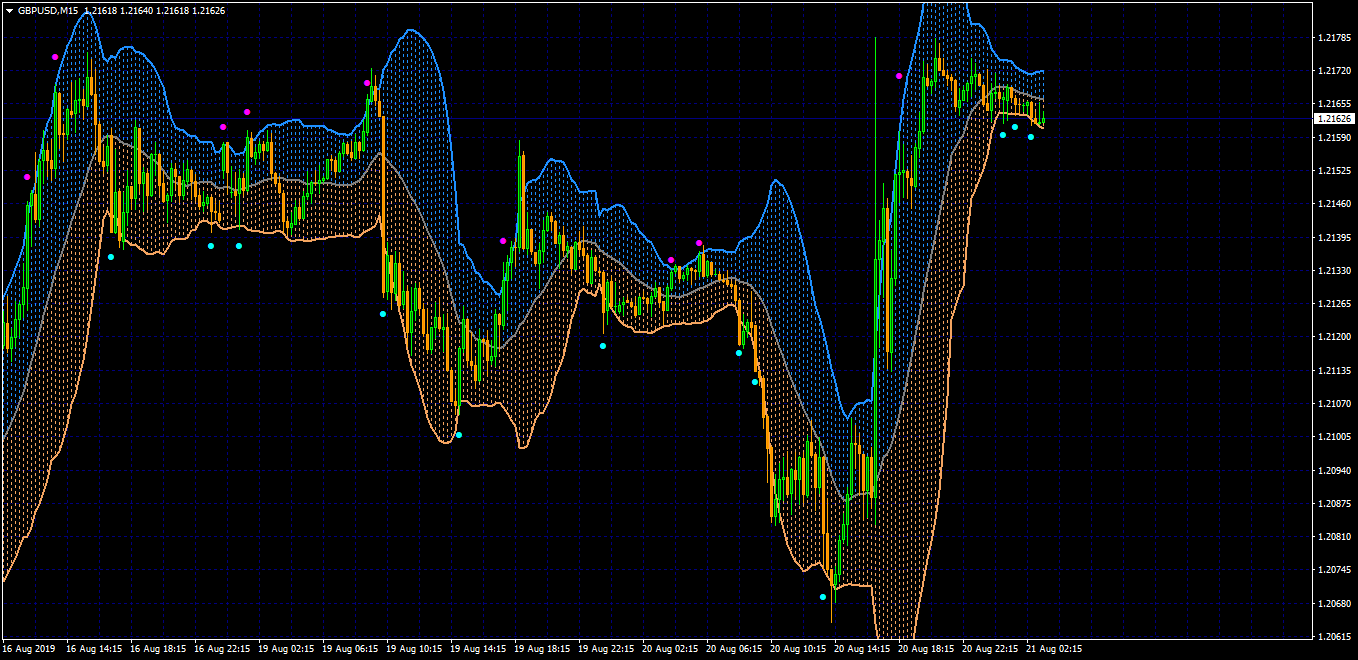Click the 16 Aug 22:15 time label

click(222, 649)
